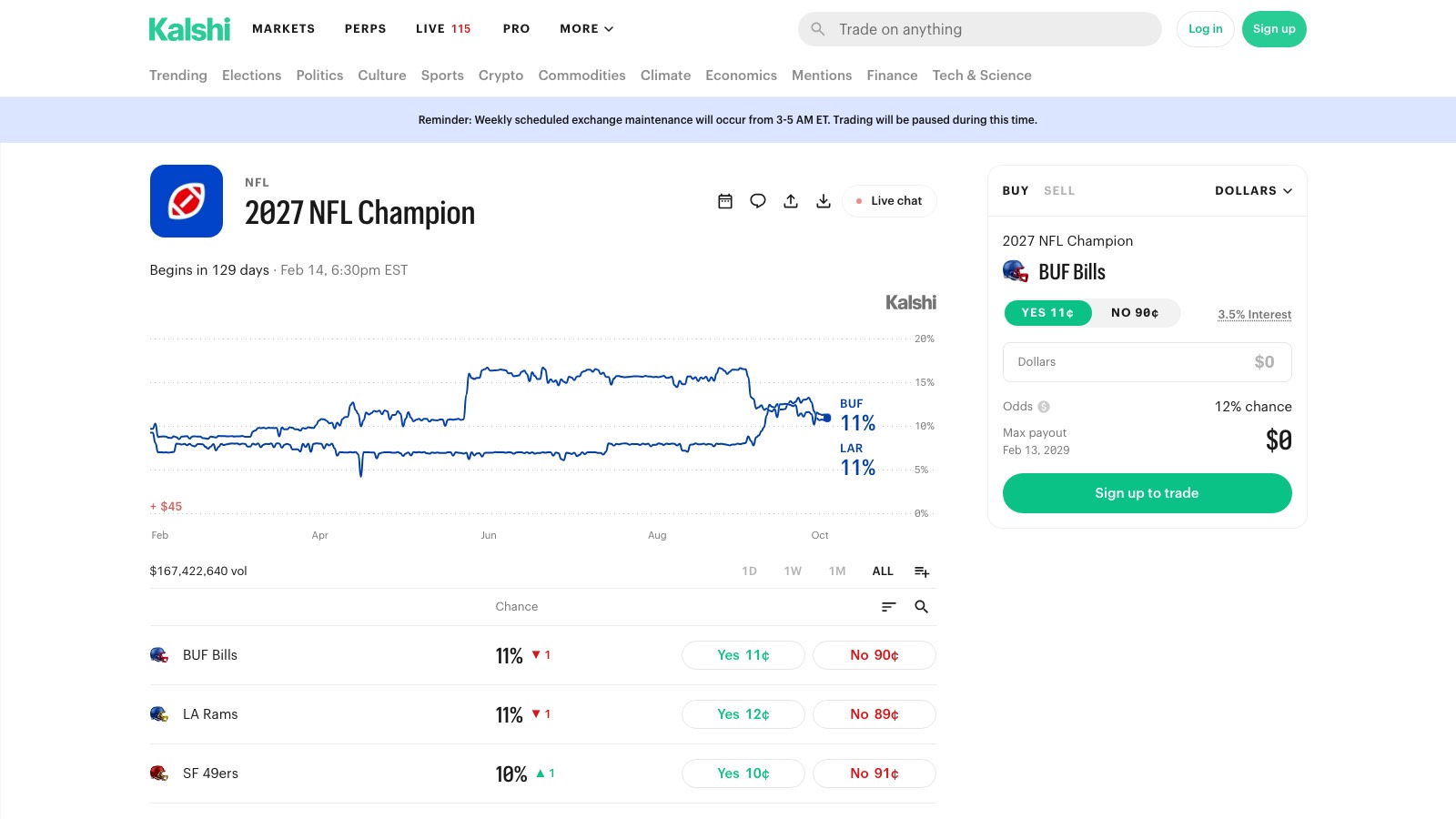Click LA Rams helmet icon in list
Image resolution: width=1456 pixels, height=819 pixels.
159,714
